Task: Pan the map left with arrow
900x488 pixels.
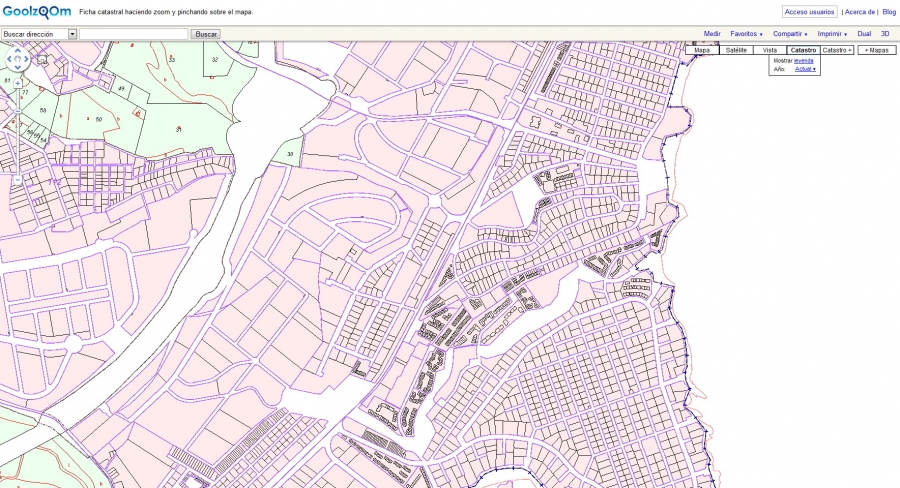Action: coord(9,59)
